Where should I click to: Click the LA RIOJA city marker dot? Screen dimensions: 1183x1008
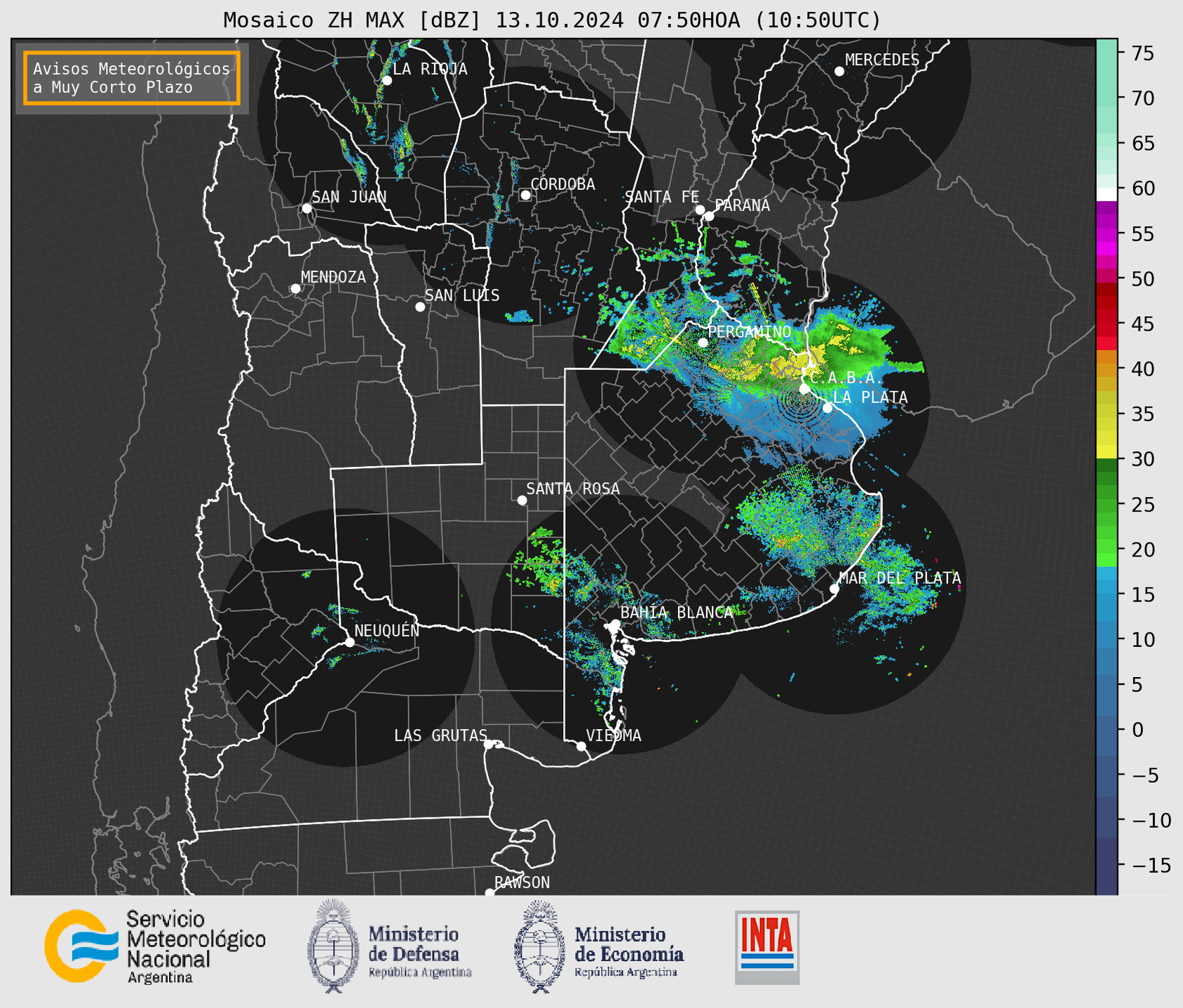click(x=387, y=81)
